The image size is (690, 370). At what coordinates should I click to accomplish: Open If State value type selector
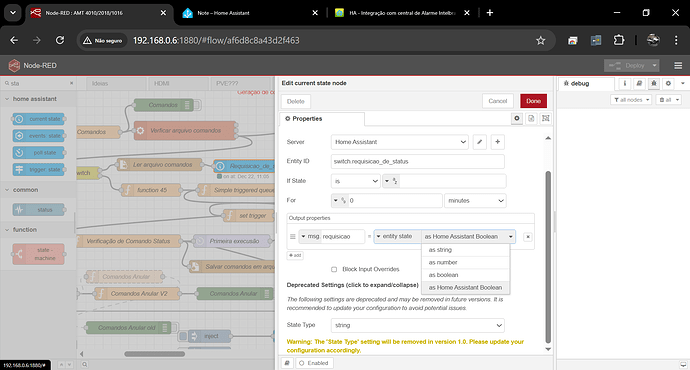point(391,181)
